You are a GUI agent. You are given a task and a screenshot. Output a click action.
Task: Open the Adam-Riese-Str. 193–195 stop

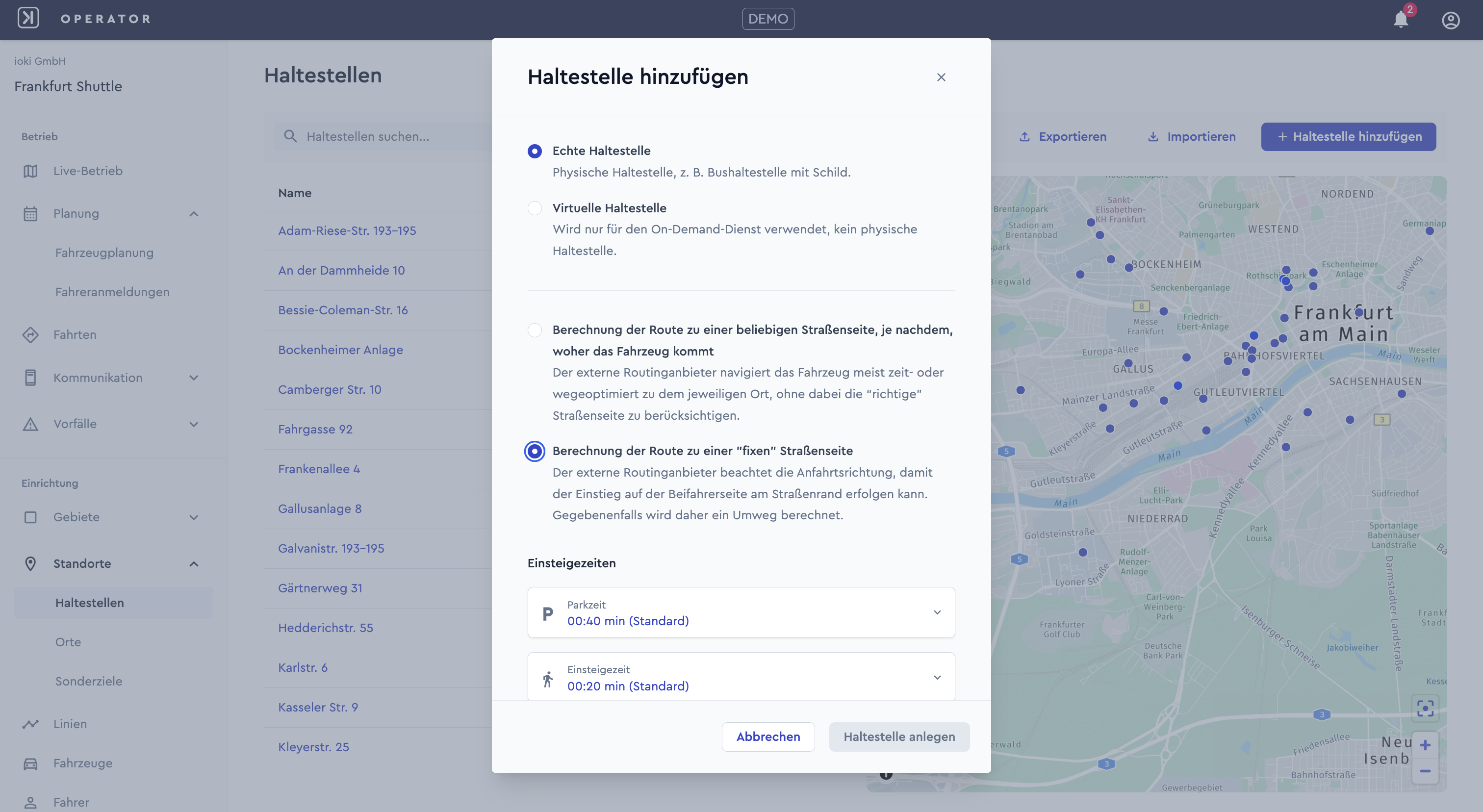click(347, 231)
